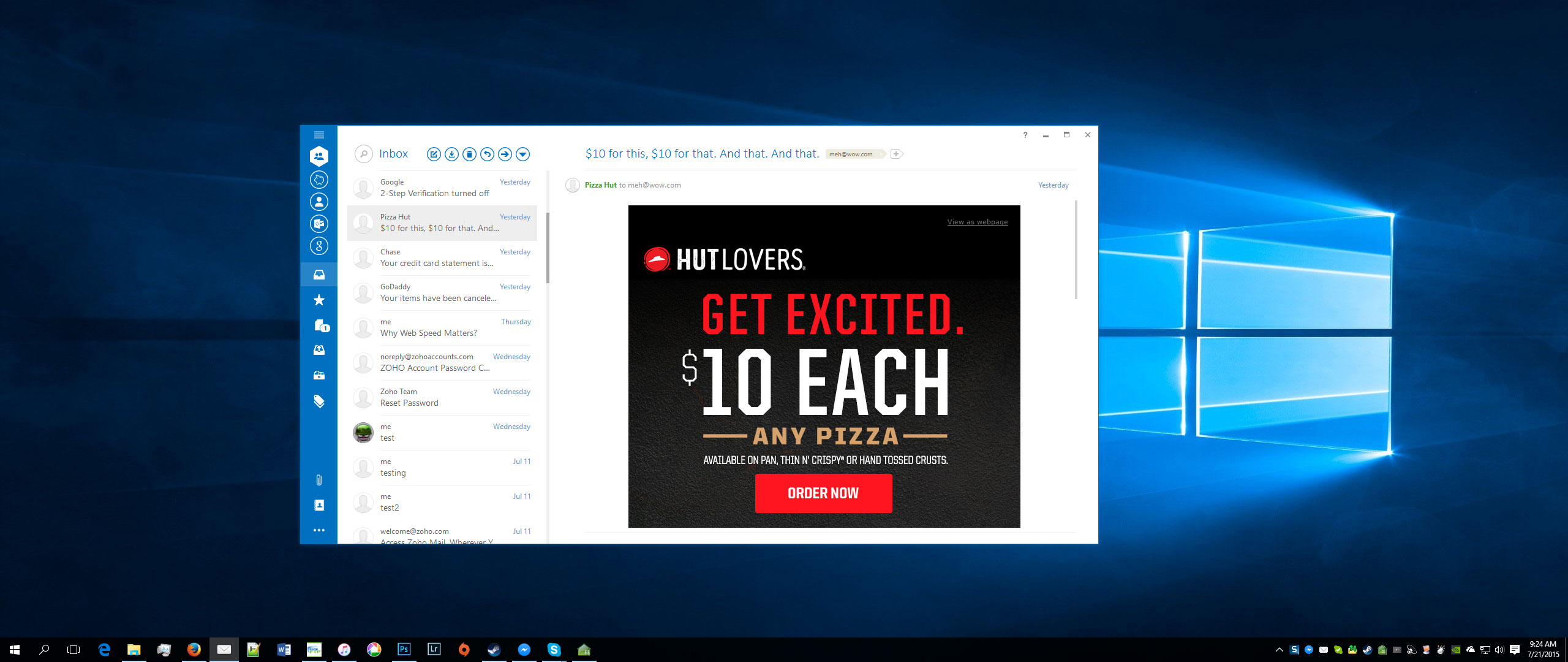The image size is (1568, 662).
Task: Open the Drafts folder with the 1 badge
Action: pos(320,325)
